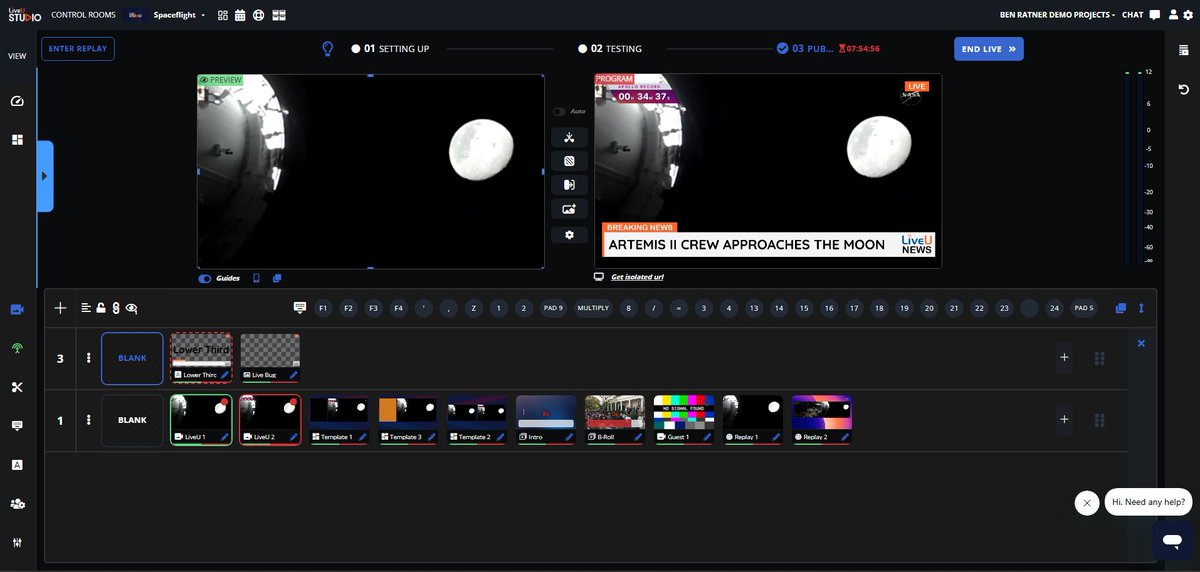Viewport: 1200px width, 572px height.
Task: Expand layers with vertical resize arrow icon
Action: point(1141,308)
